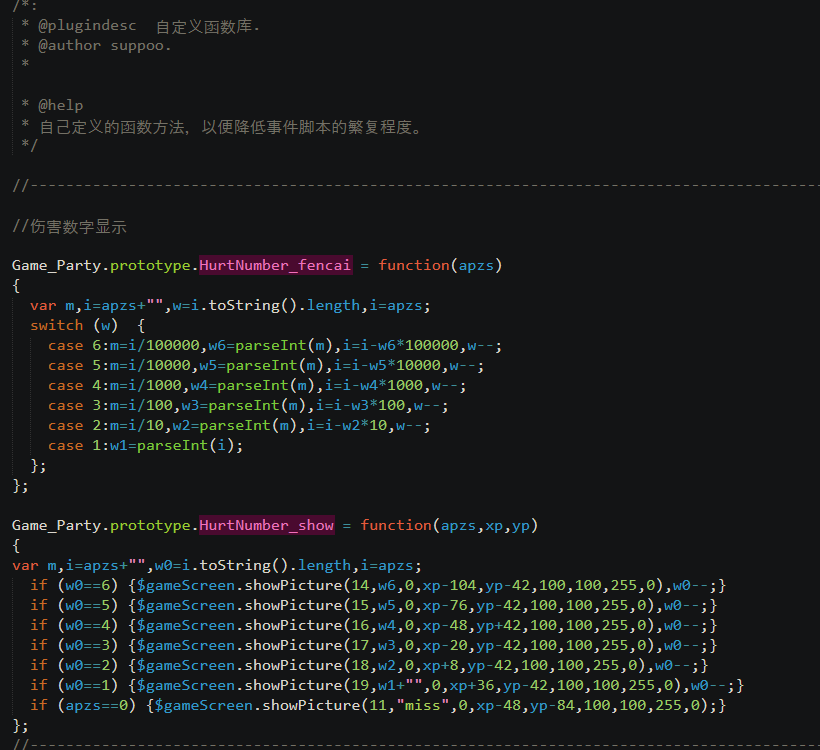Click the 'case 5:' code line
The height and width of the screenshot is (750, 820).
[266, 365]
